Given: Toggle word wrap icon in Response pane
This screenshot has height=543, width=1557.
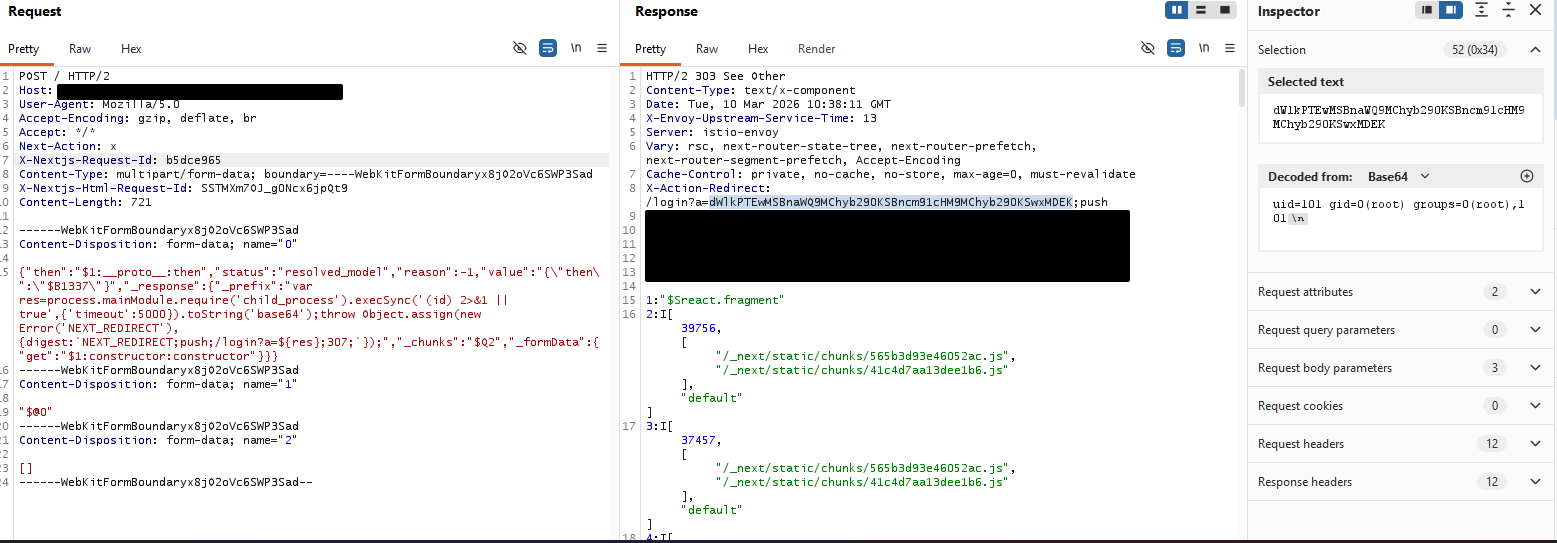Looking at the screenshot, I should click(1176, 48).
